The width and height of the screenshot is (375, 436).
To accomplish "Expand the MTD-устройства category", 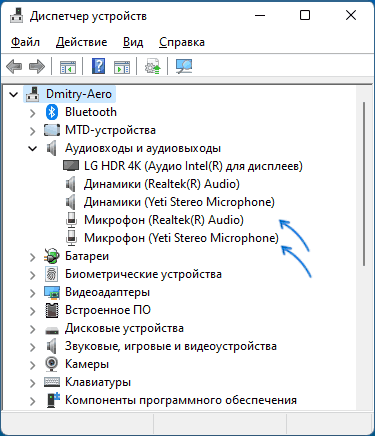I will [32, 131].
